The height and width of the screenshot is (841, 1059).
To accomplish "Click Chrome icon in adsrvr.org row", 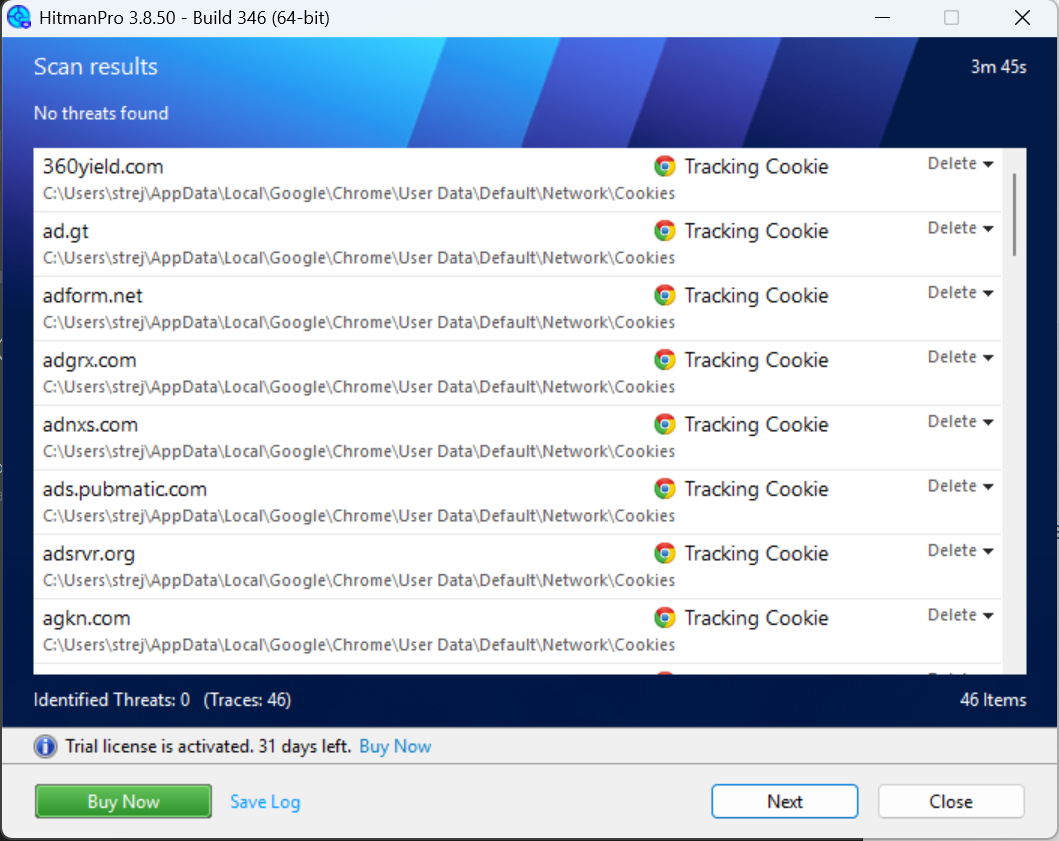I will (665, 553).
